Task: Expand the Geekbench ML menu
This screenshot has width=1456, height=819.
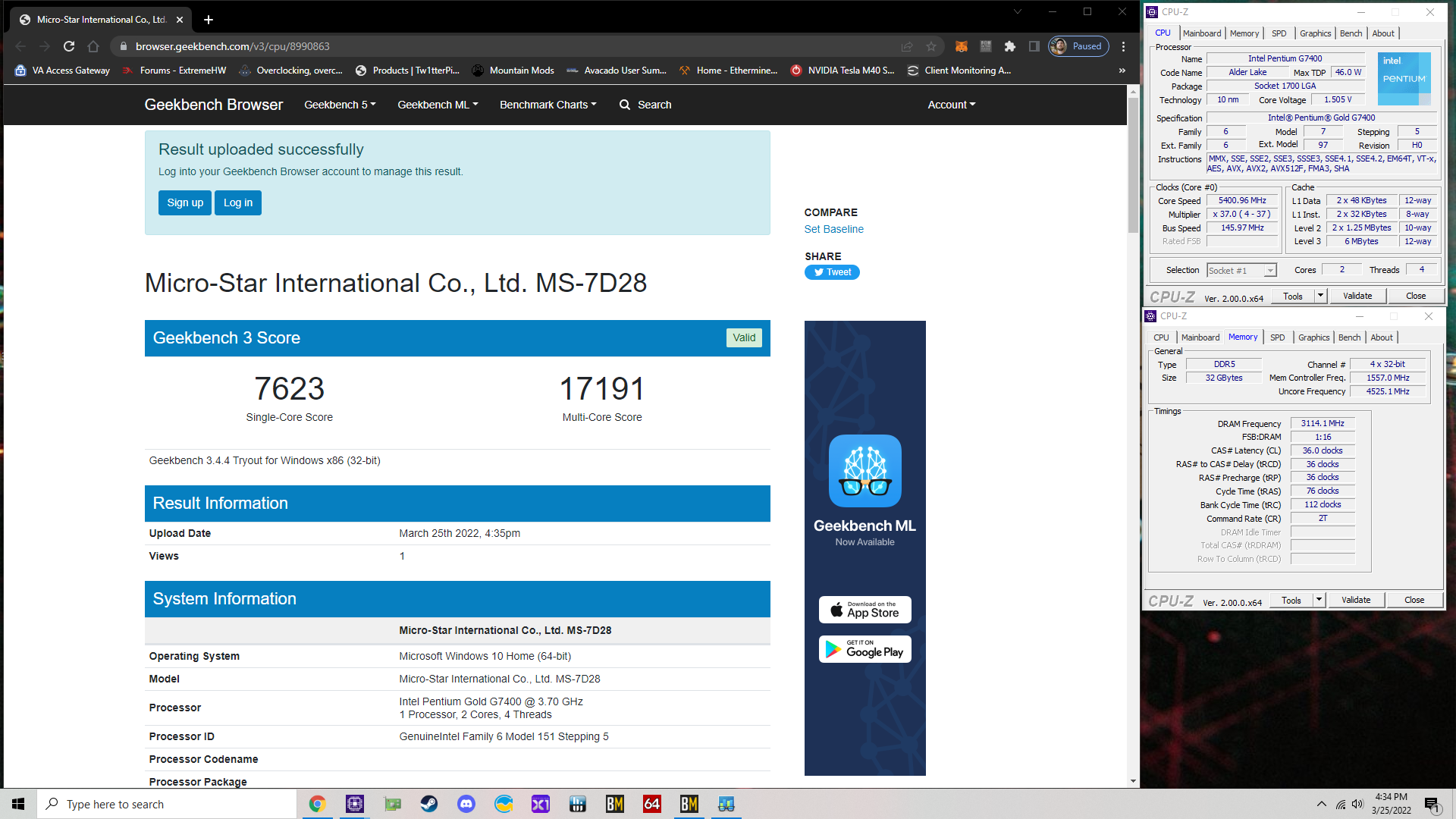Action: (438, 105)
